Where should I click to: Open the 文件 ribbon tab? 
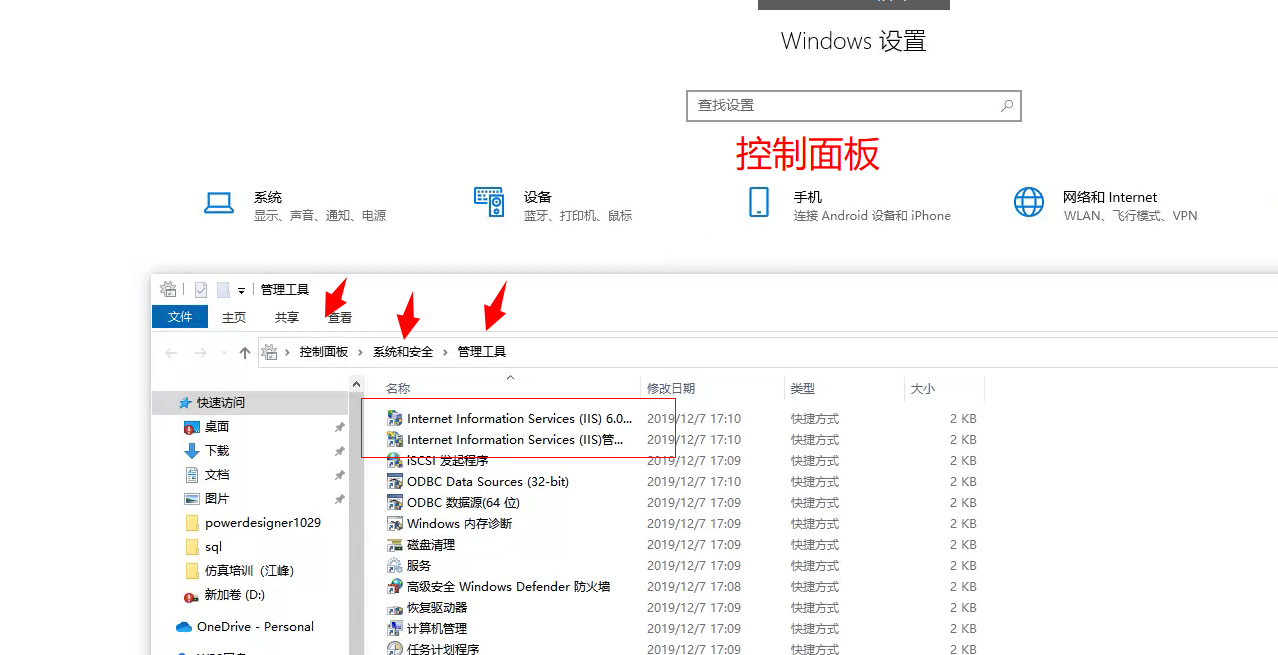pyautogui.click(x=180, y=317)
